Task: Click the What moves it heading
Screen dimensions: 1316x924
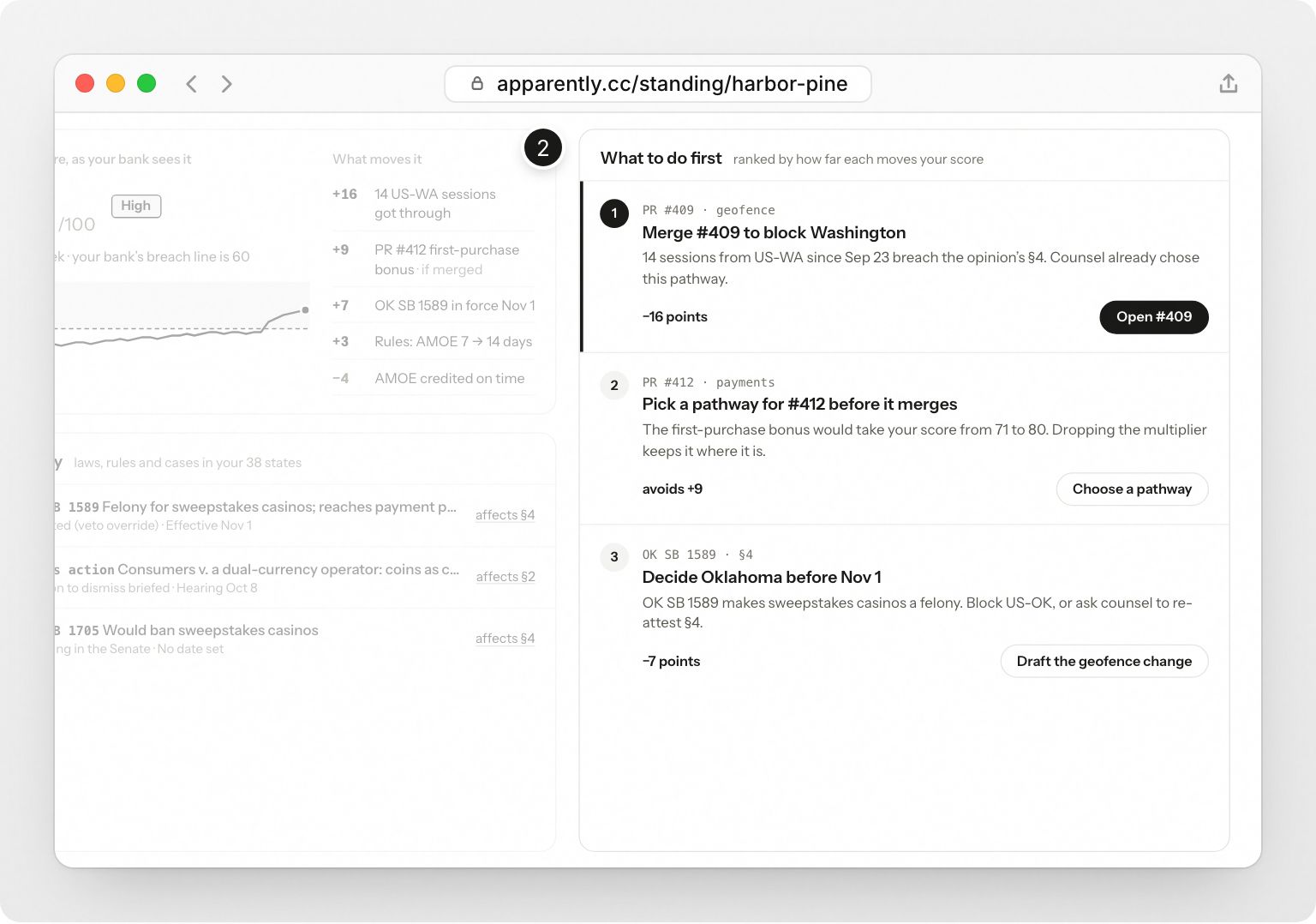Action: [x=377, y=159]
